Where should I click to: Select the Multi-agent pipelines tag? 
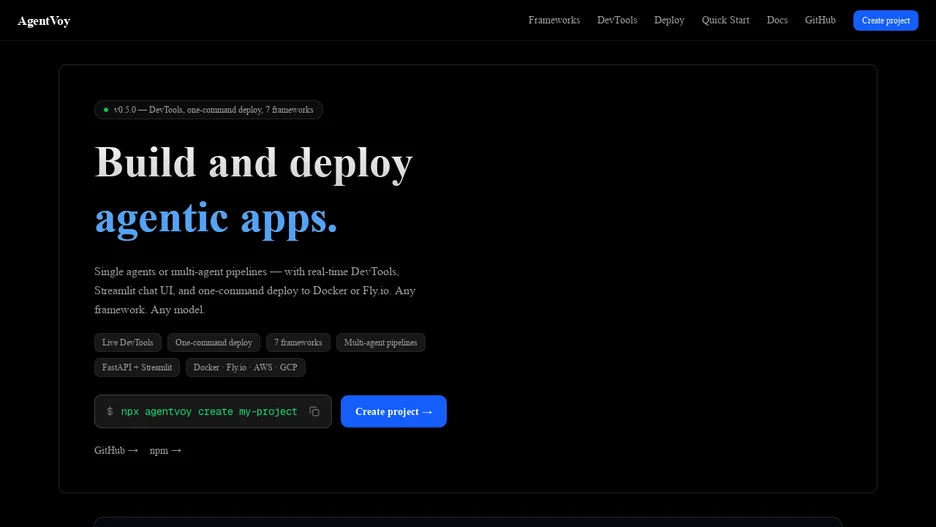[x=380, y=343]
